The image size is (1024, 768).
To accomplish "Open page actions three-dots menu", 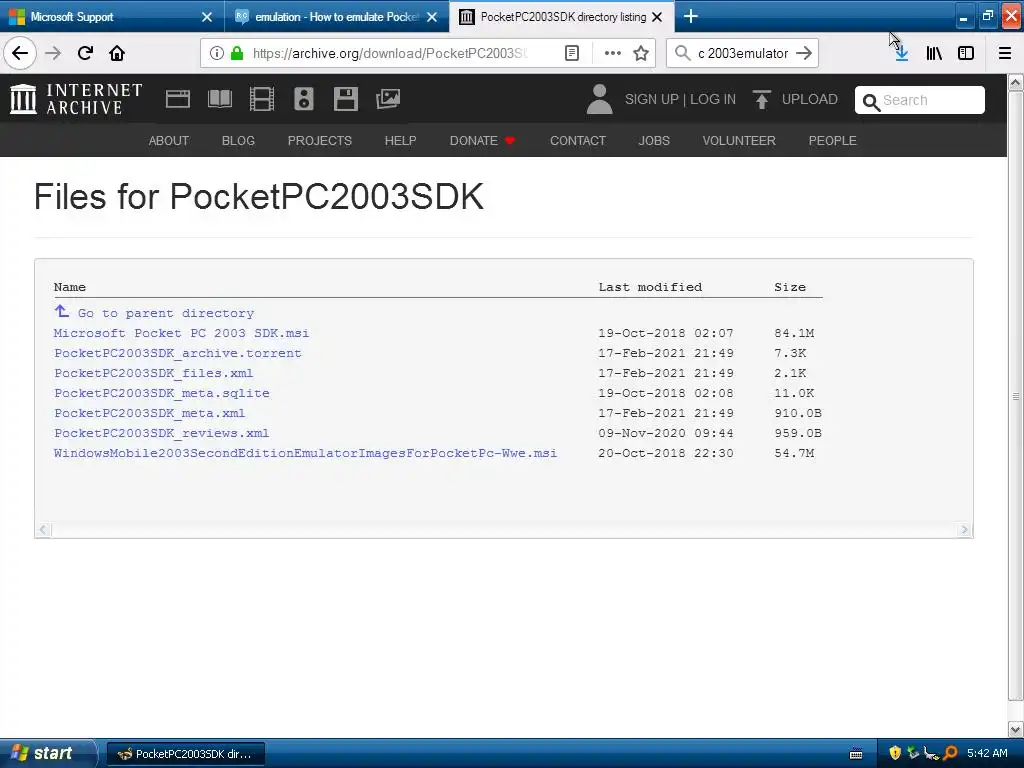I will click(x=613, y=53).
